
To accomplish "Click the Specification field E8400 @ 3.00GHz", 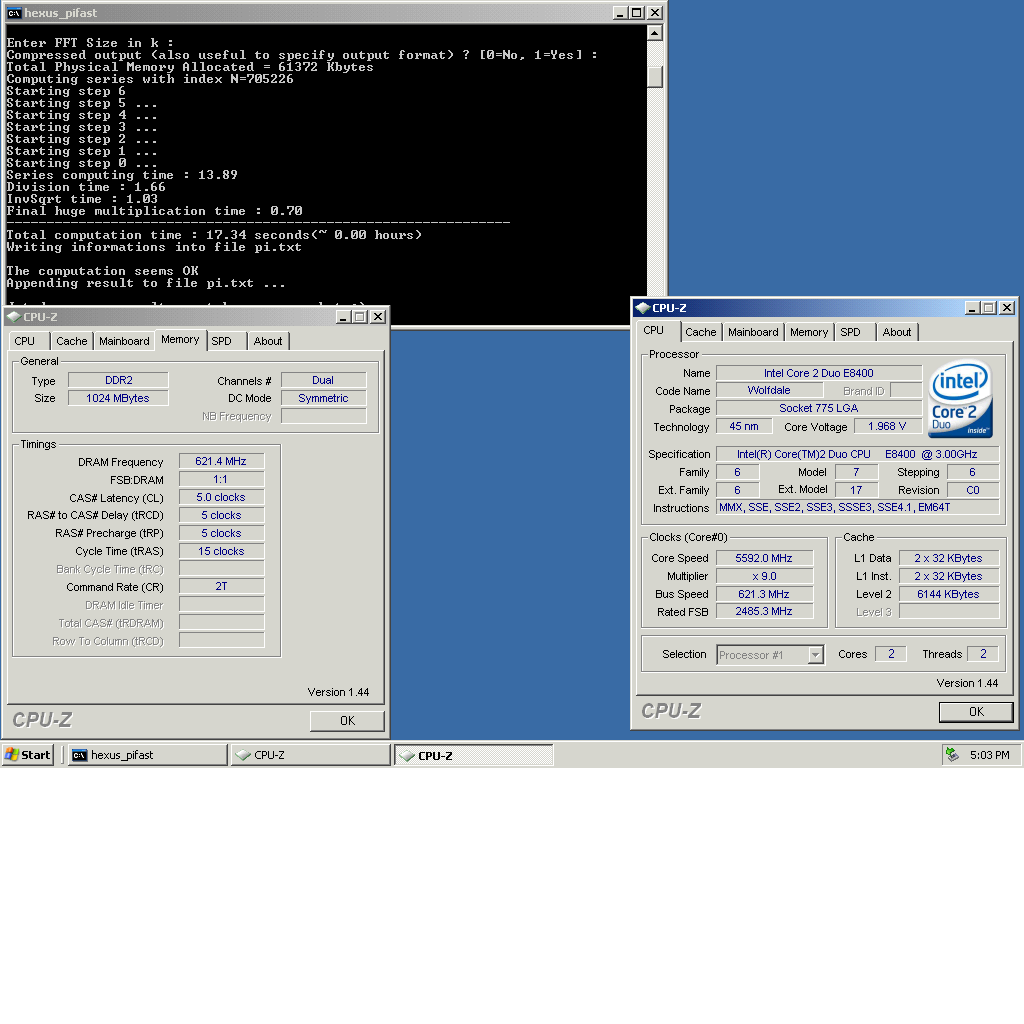I will coord(857,454).
